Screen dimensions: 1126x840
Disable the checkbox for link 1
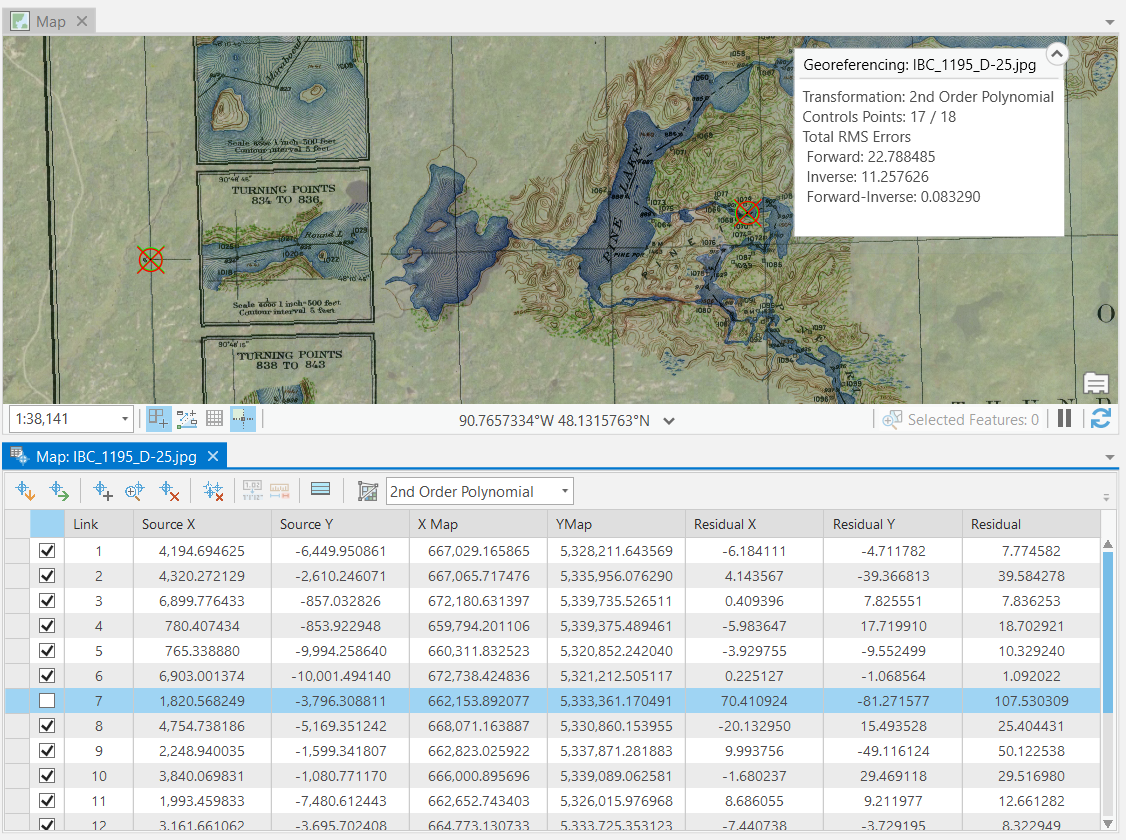tap(45, 551)
